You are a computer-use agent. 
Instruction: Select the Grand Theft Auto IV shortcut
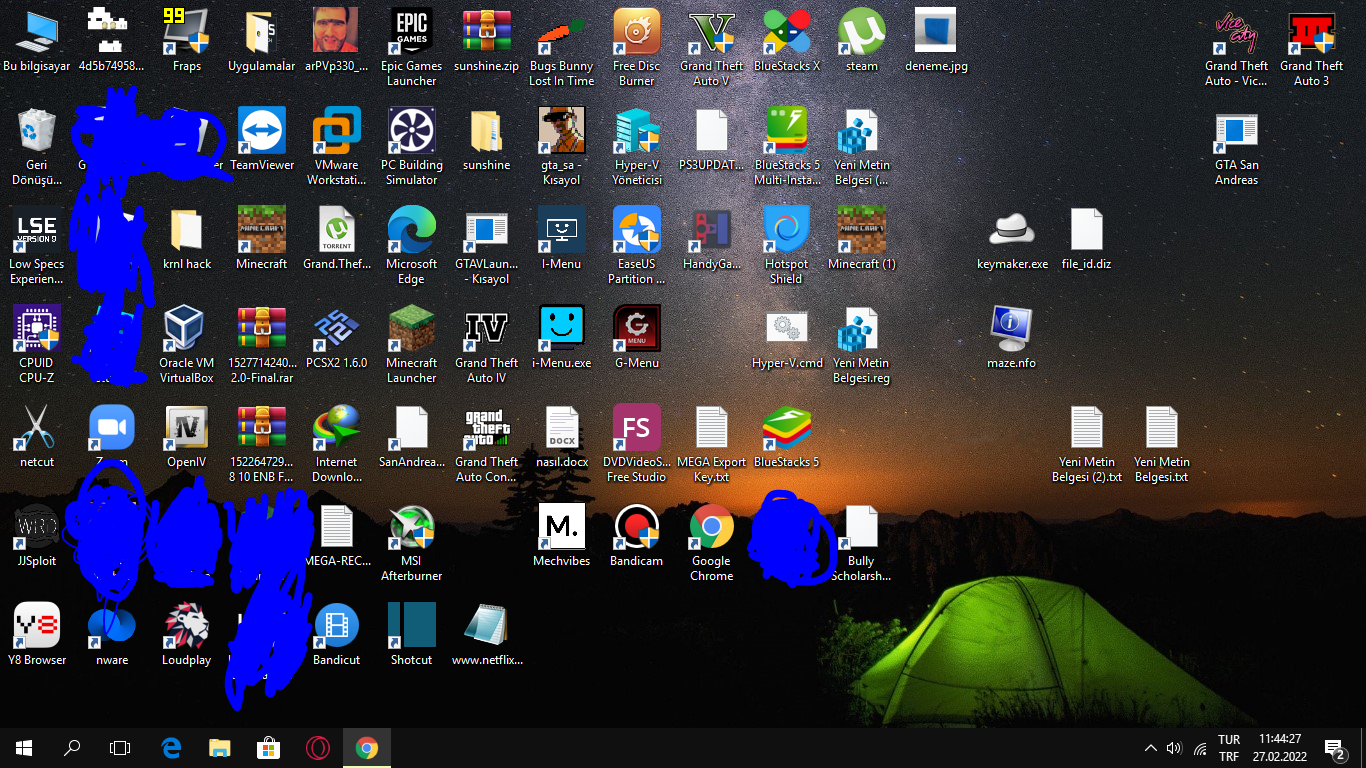487,345
